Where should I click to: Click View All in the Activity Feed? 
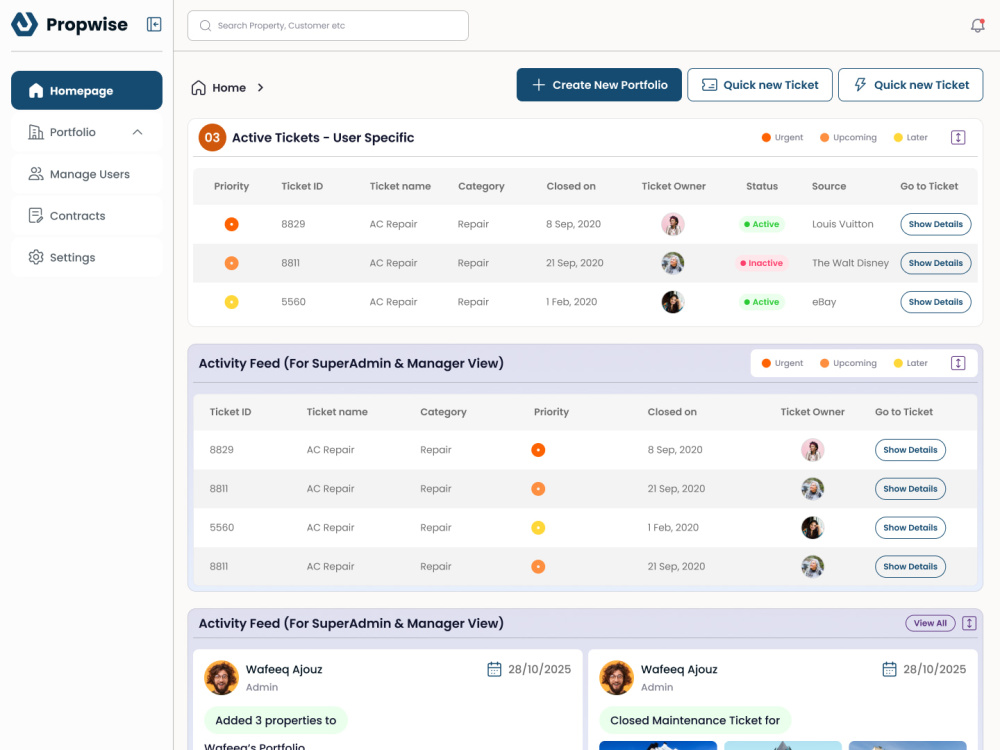pos(930,623)
